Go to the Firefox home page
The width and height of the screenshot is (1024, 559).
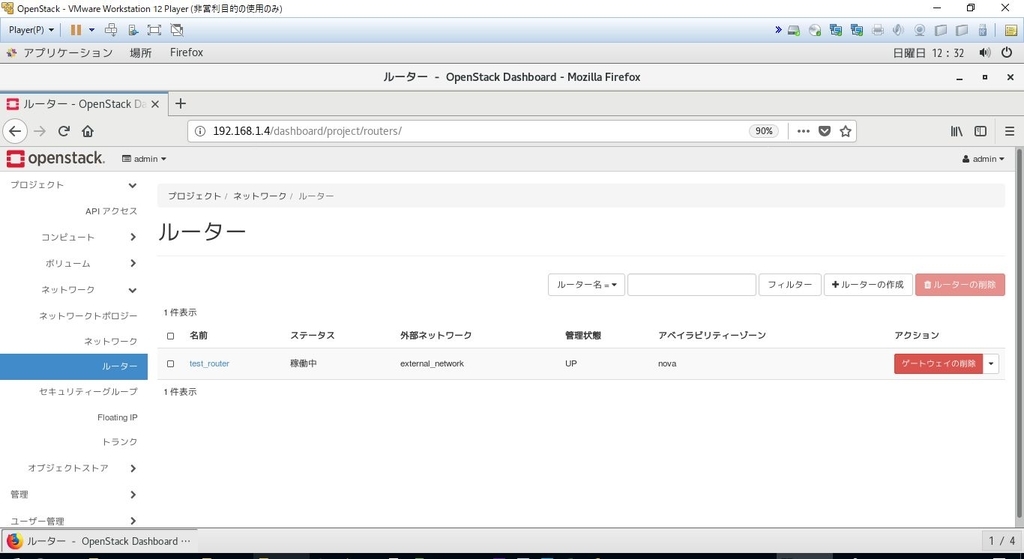click(x=88, y=131)
